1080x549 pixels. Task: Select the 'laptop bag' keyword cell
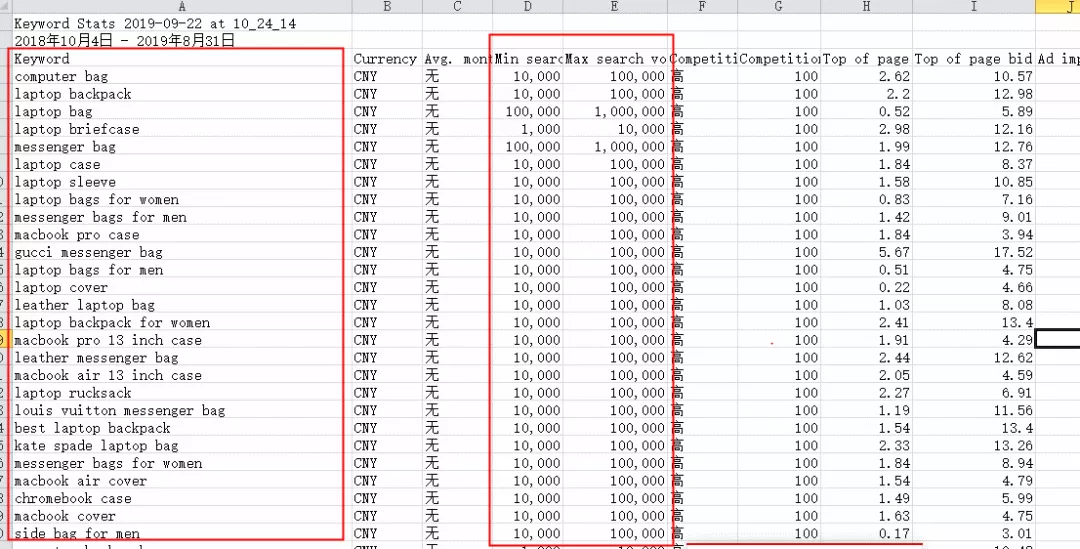pyautogui.click(x=182, y=112)
